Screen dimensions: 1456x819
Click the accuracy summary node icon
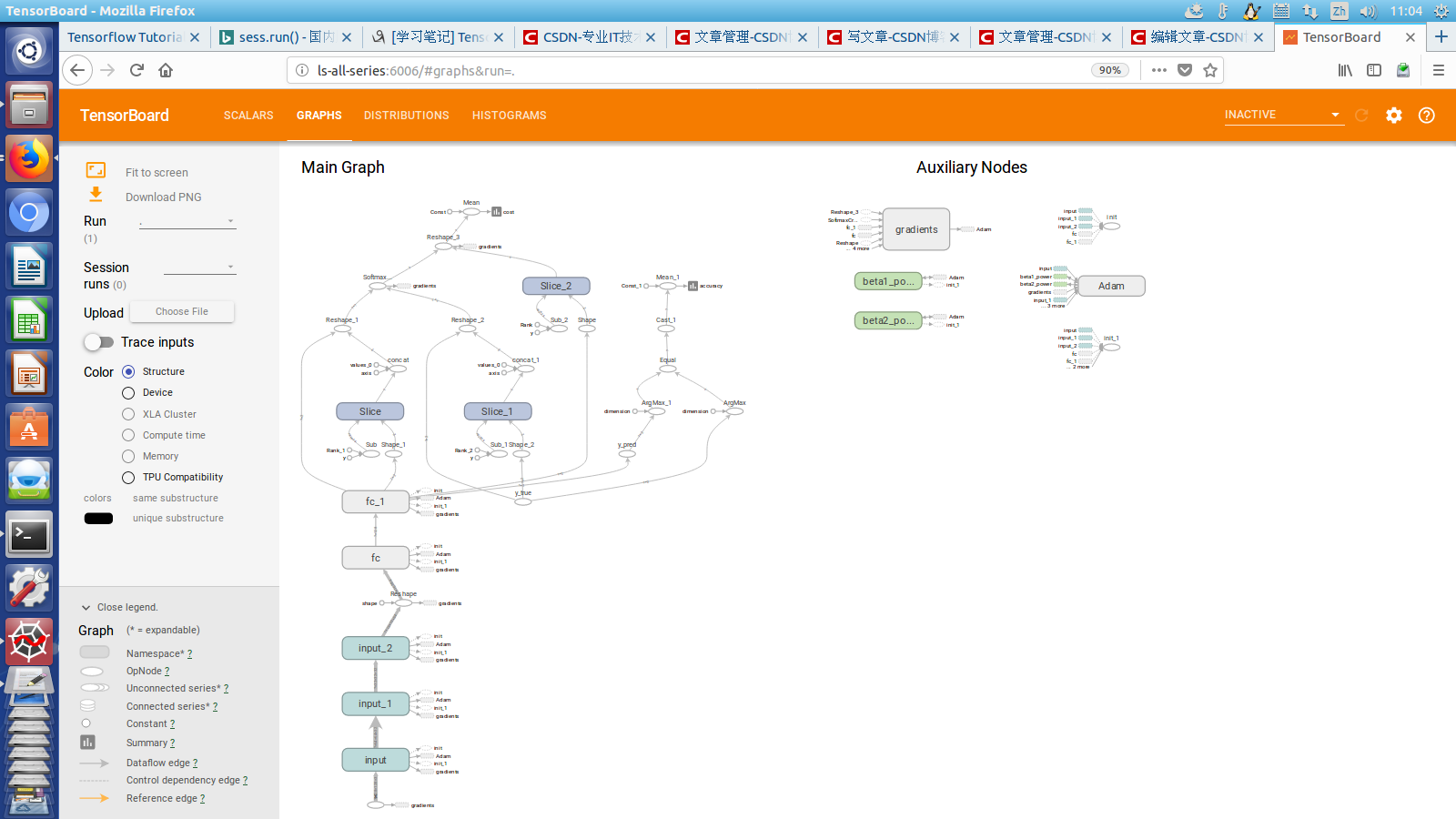(693, 286)
